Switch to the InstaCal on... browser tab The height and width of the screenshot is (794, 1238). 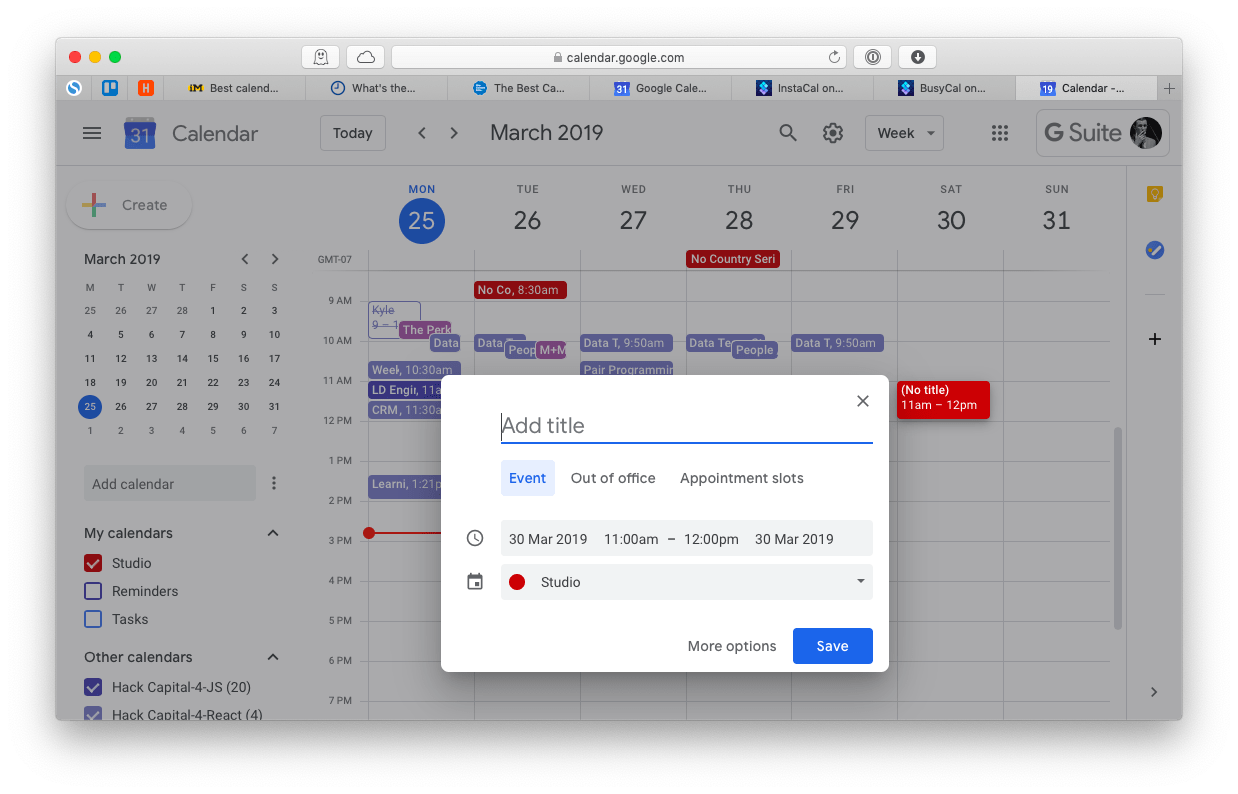point(801,88)
